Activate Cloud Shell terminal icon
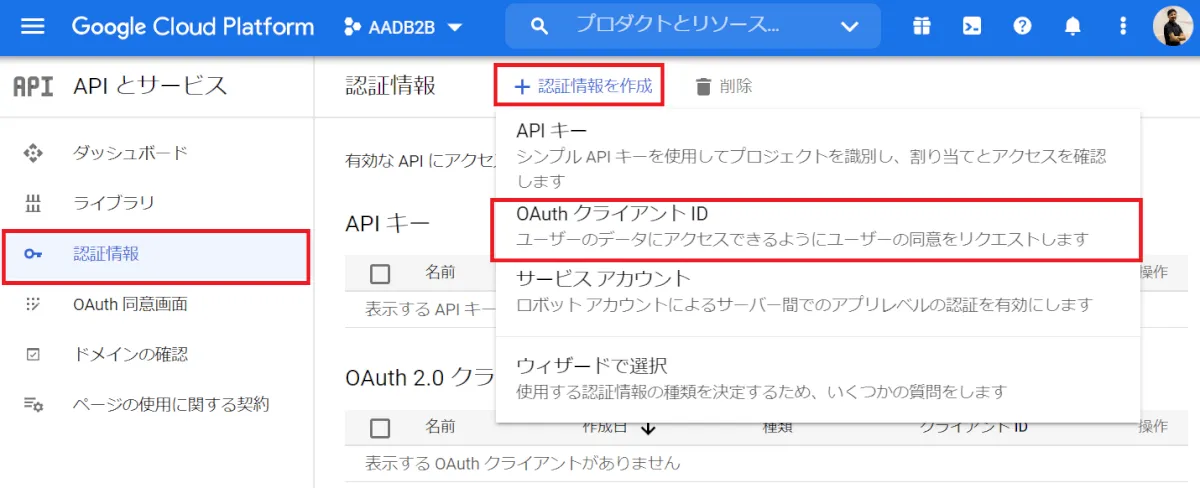The image size is (1200, 488). [x=972, y=27]
